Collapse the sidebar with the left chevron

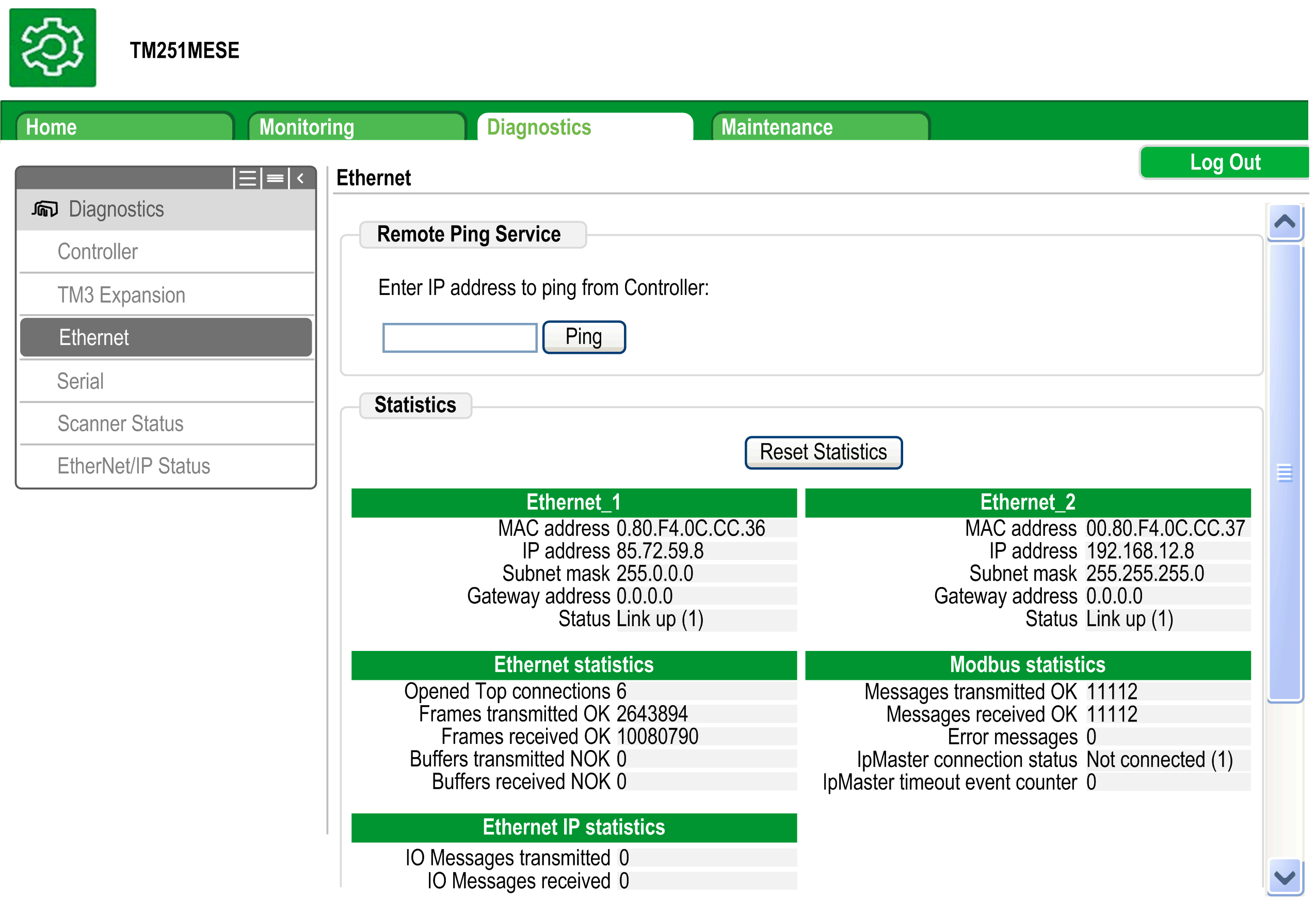click(300, 178)
